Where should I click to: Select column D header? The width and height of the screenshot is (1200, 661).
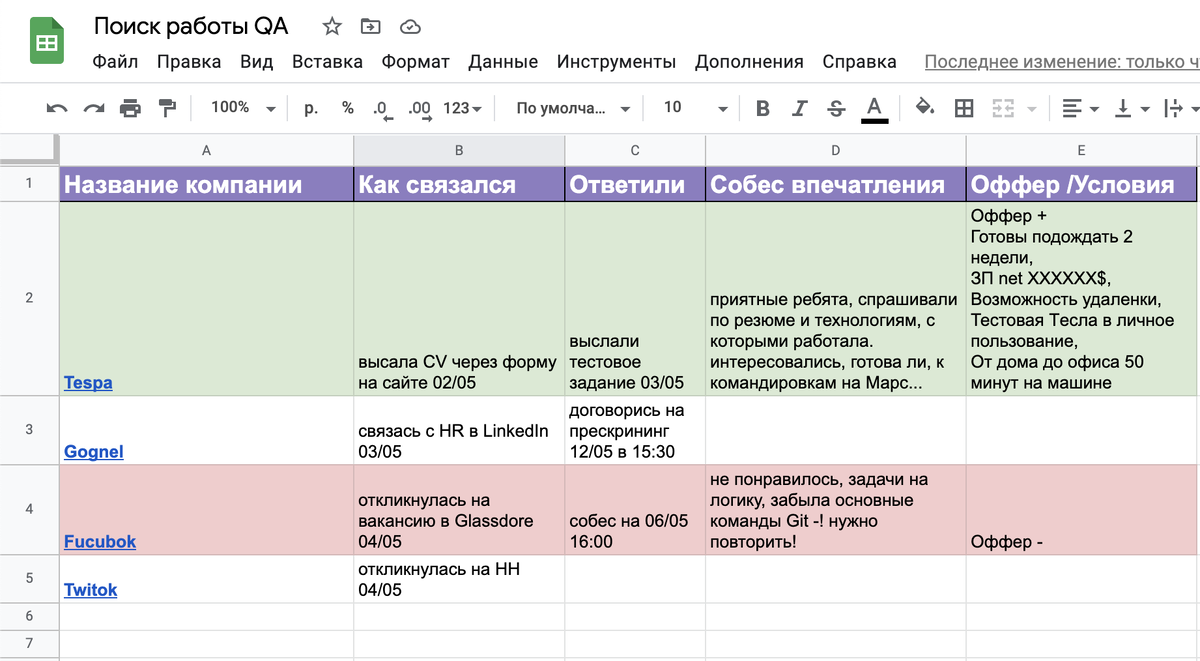coord(836,151)
